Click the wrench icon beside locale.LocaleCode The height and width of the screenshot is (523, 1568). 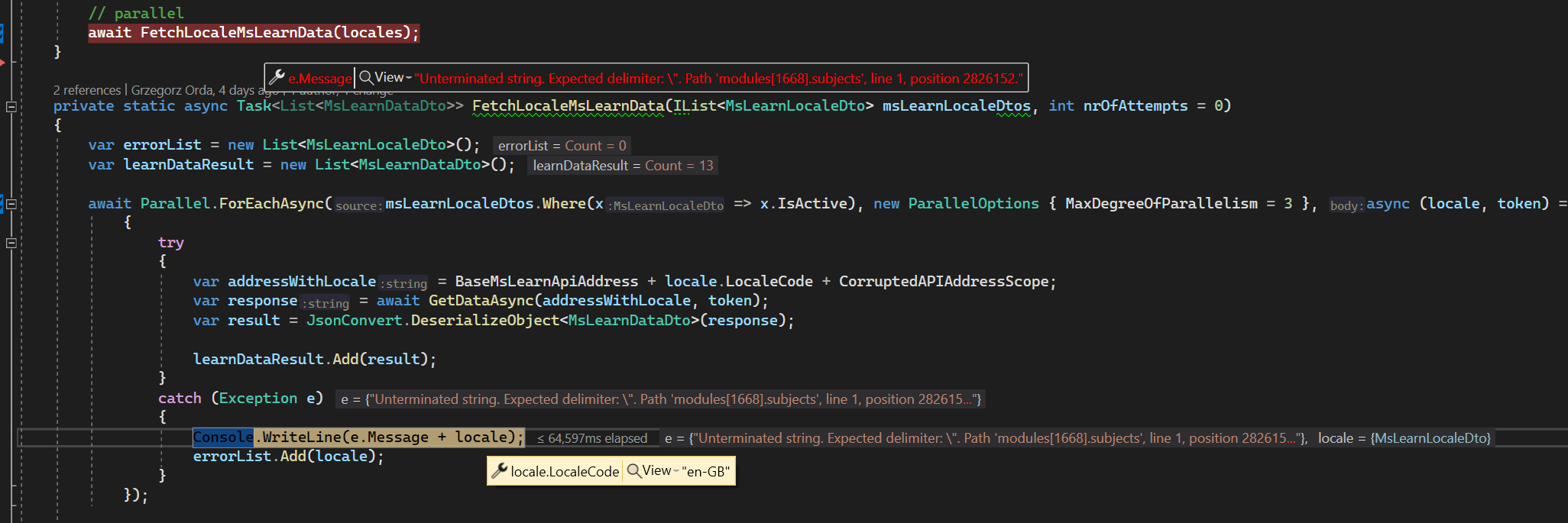499,471
